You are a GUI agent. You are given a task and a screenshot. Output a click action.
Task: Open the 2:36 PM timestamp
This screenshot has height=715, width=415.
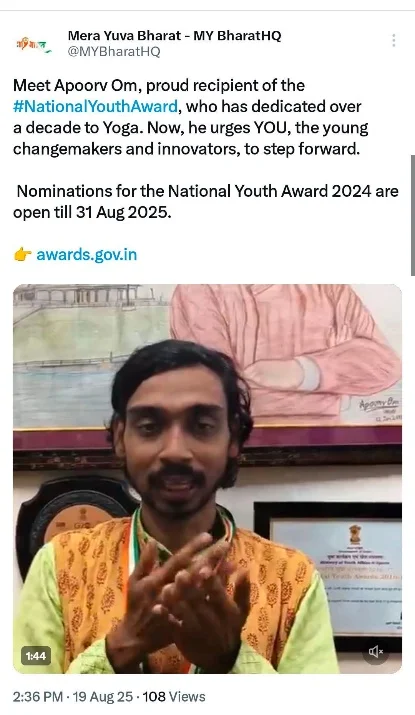tap(38, 697)
